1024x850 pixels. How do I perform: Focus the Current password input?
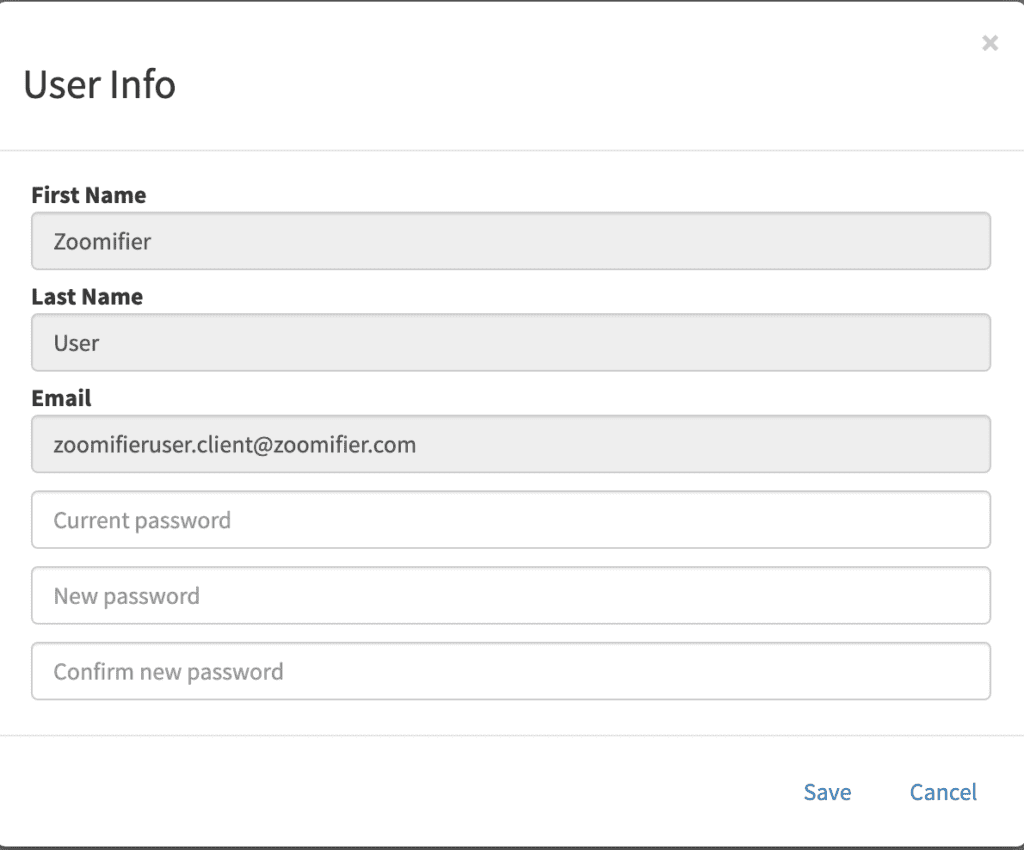pos(511,520)
